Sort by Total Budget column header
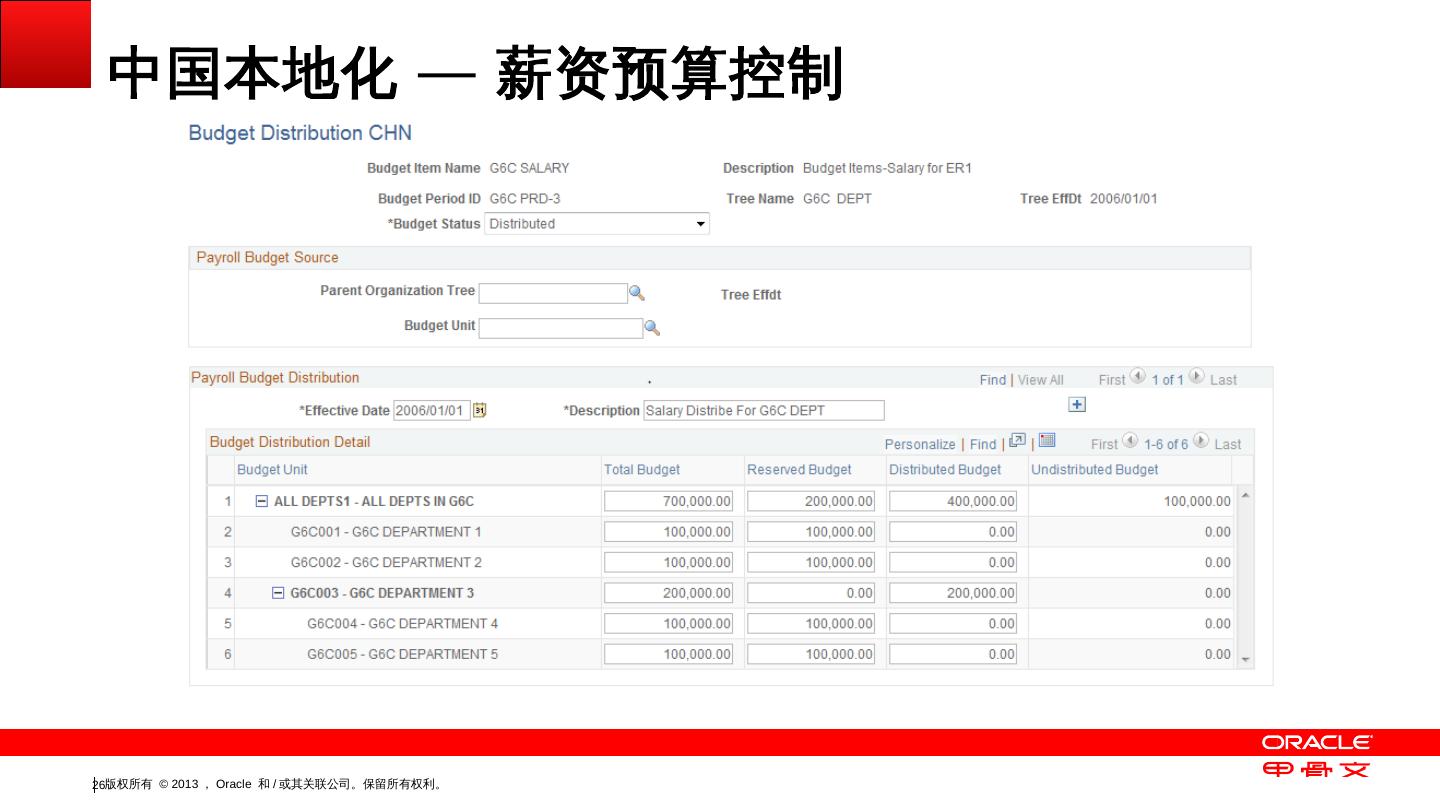Screen dimensions: 1440x810 (x=642, y=470)
